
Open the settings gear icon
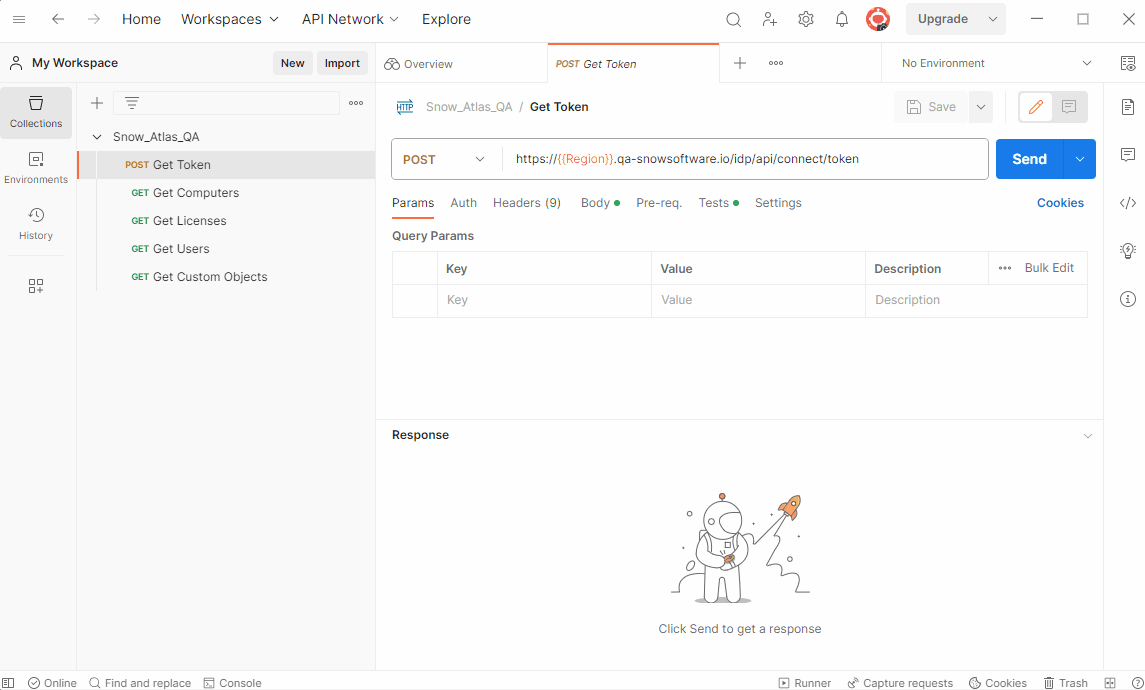pos(805,20)
